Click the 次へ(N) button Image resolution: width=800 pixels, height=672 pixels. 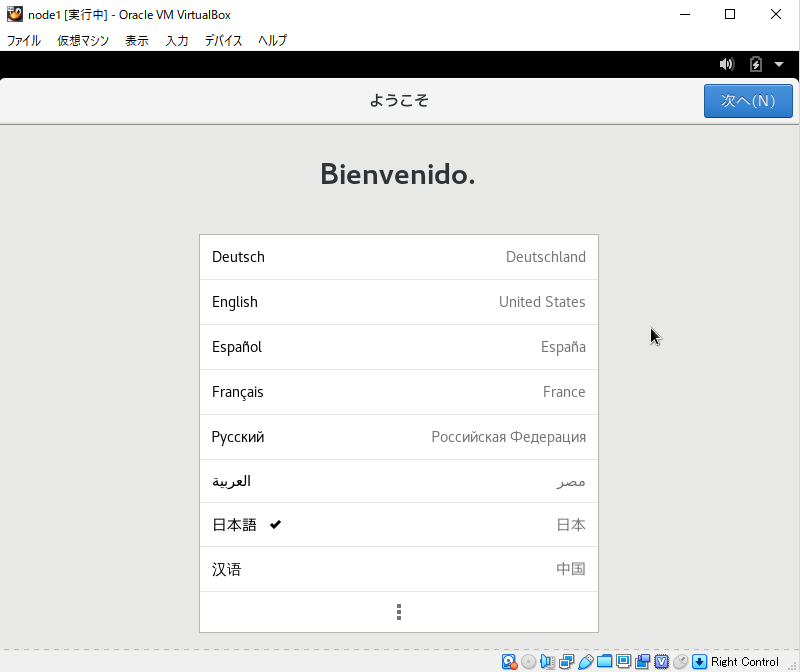click(x=748, y=101)
